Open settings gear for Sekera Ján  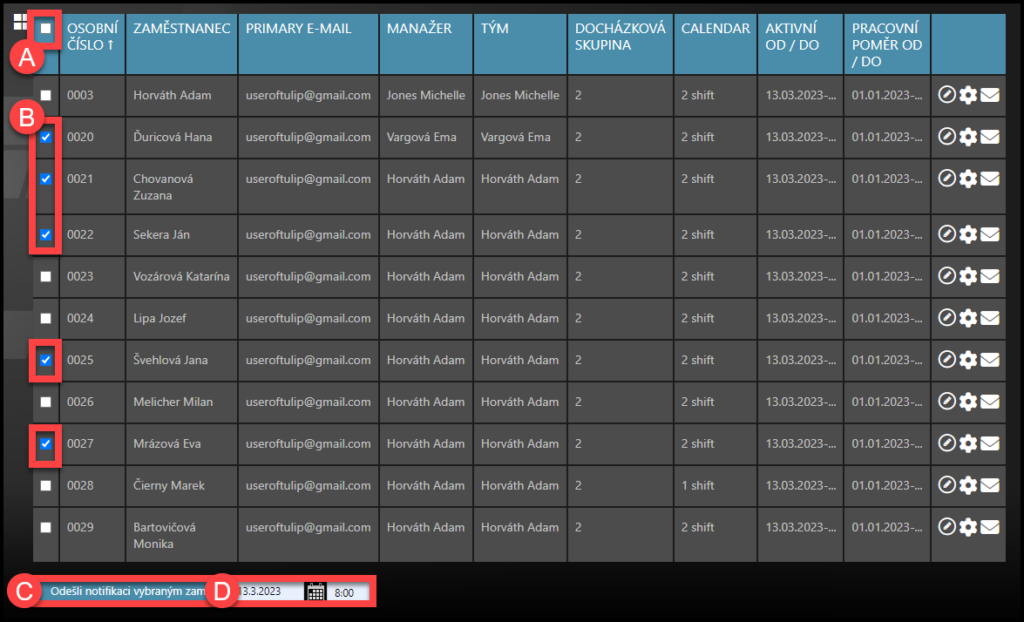968,235
